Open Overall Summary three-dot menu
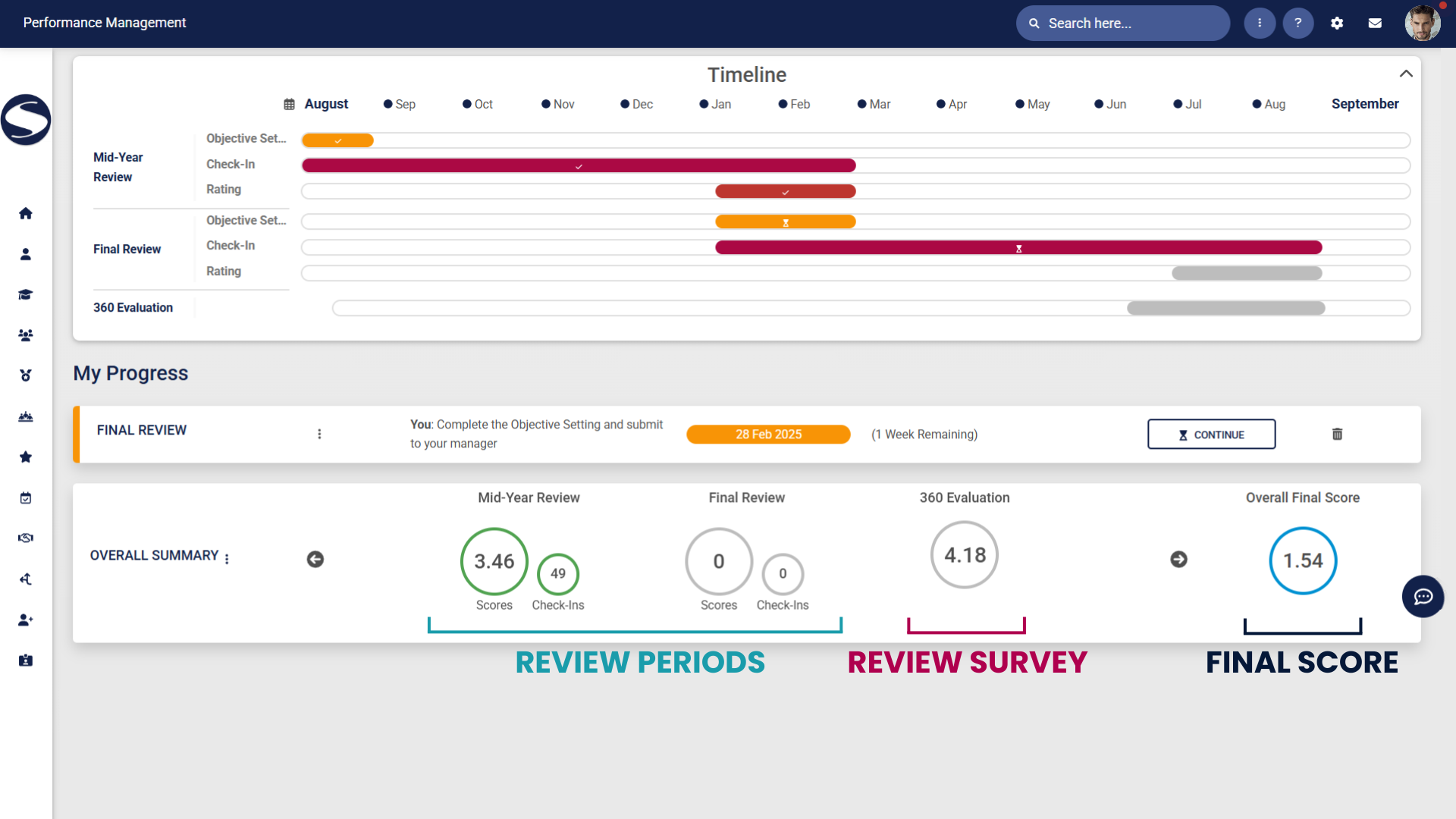This screenshot has width=1456, height=819. point(227,558)
